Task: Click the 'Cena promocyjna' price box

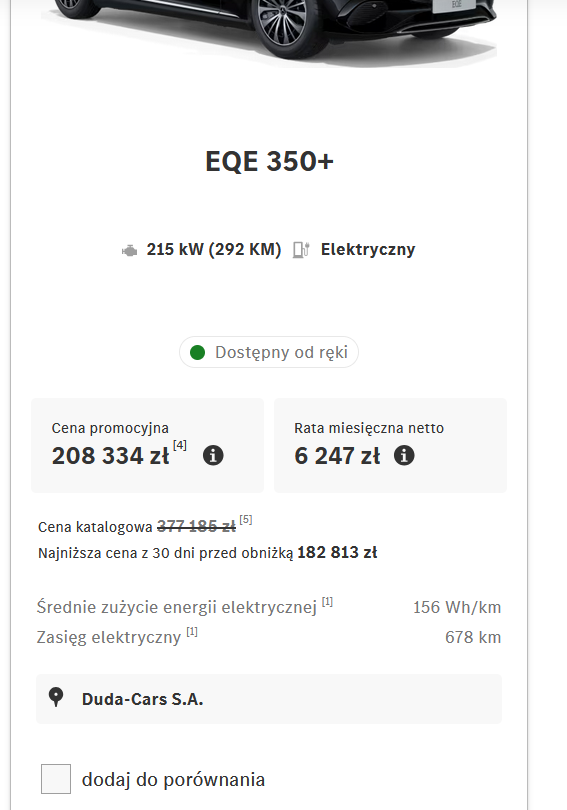Action: [x=147, y=445]
